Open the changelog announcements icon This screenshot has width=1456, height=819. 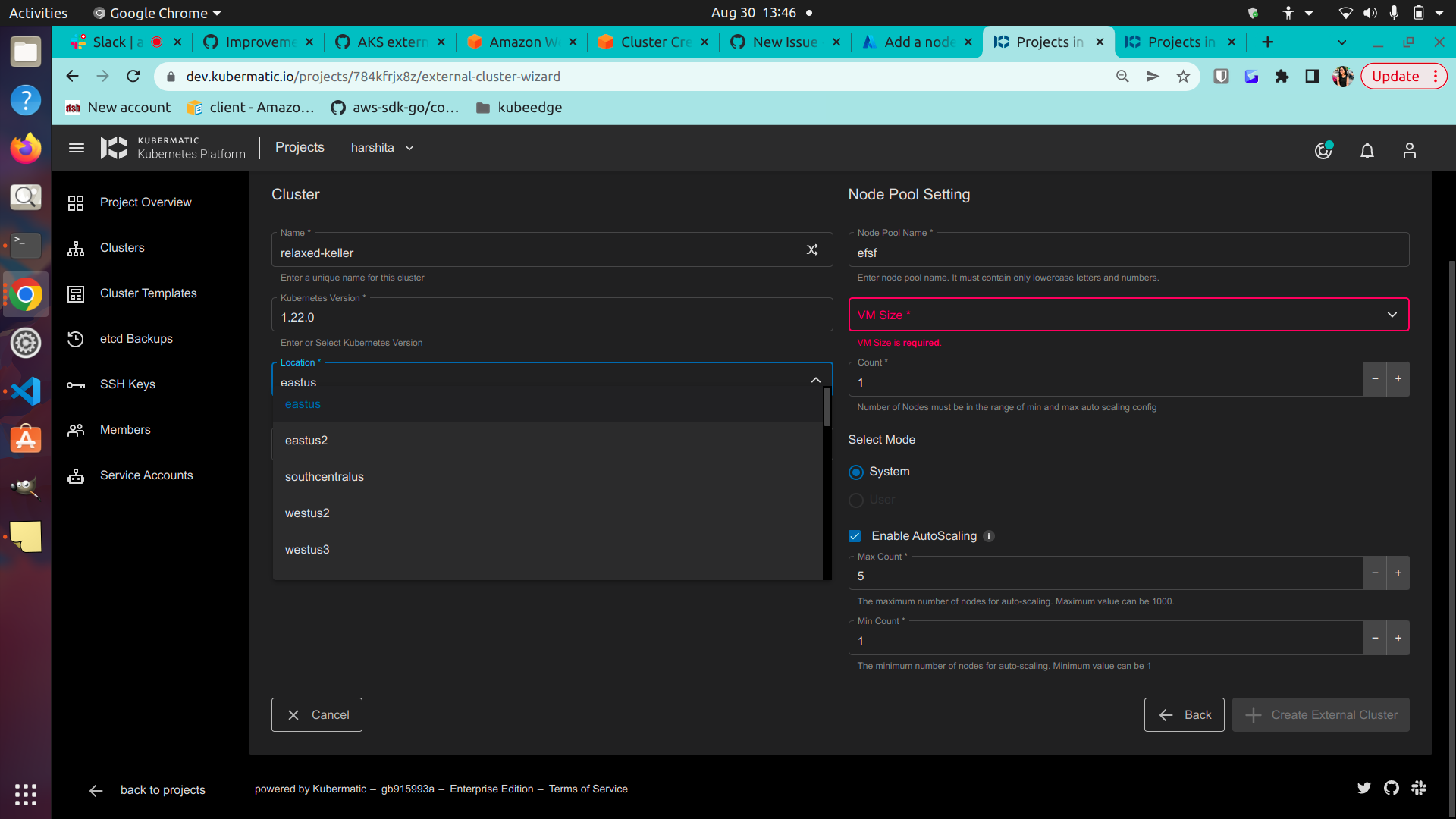tap(1323, 151)
